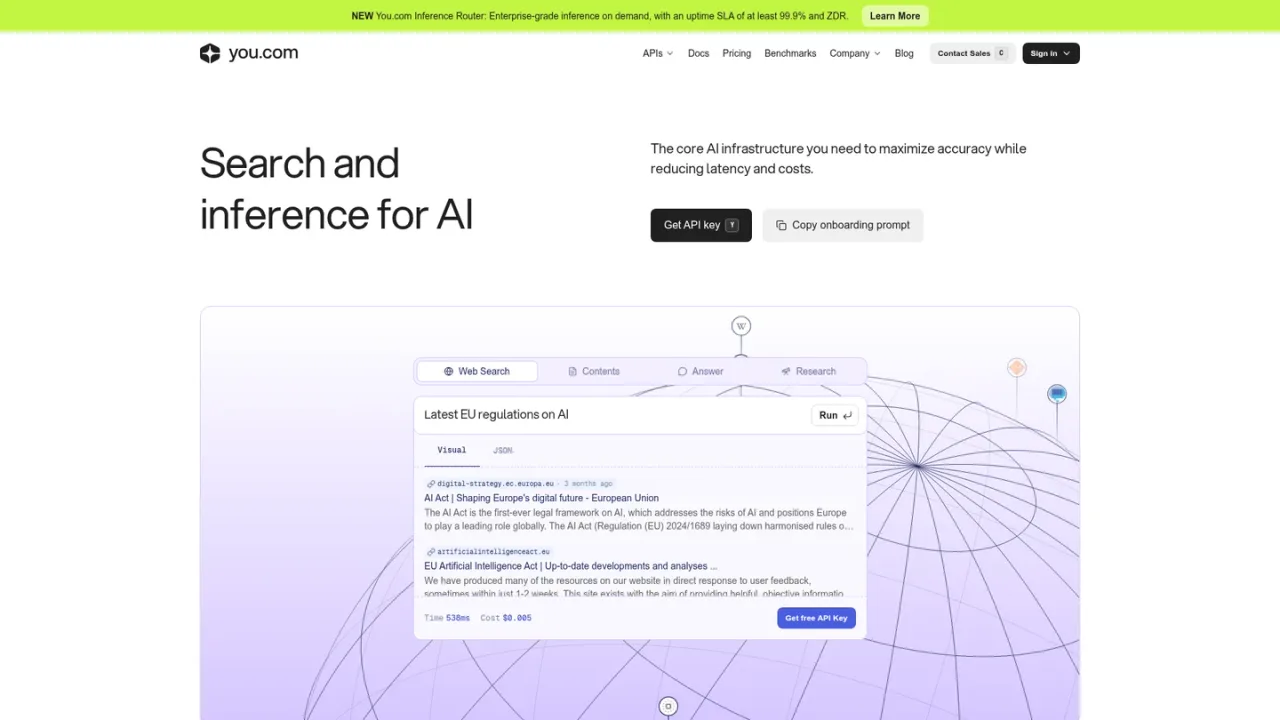
Task: Click the Wikipedia W node icon
Action: pyautogui.click(x=741, y=326)
